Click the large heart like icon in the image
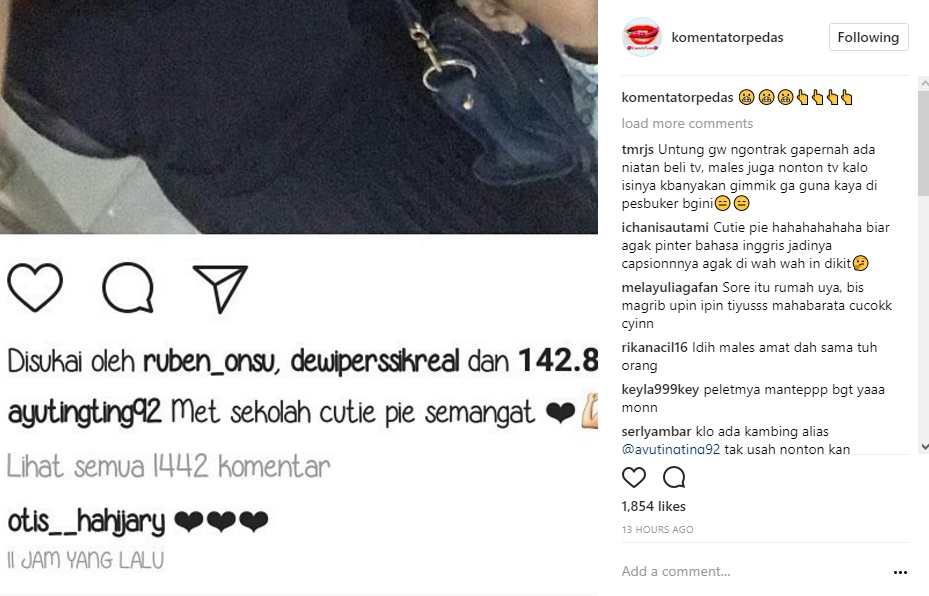Screen dimensions: 929x596 pyautogui.click(x=35, y=288)
